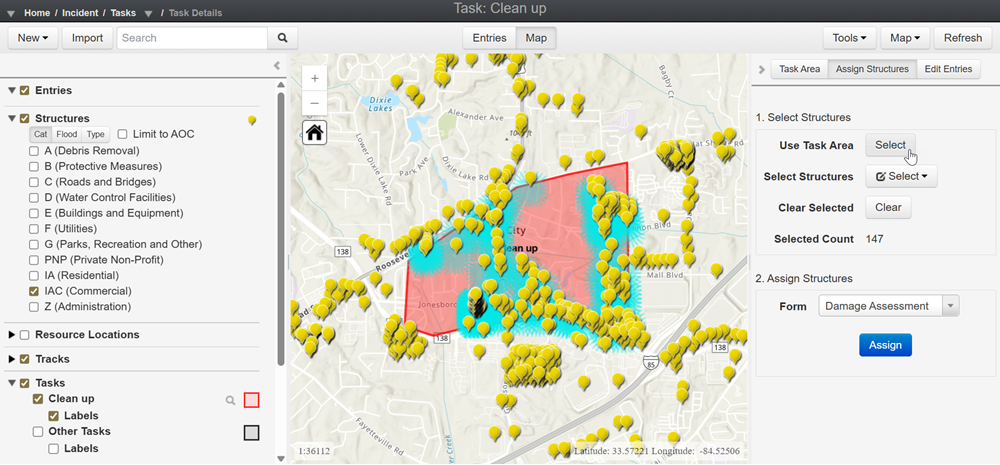This screenshot has height=465, width=1000.
Task: Click the Import button
Action: tap(87, 38)
